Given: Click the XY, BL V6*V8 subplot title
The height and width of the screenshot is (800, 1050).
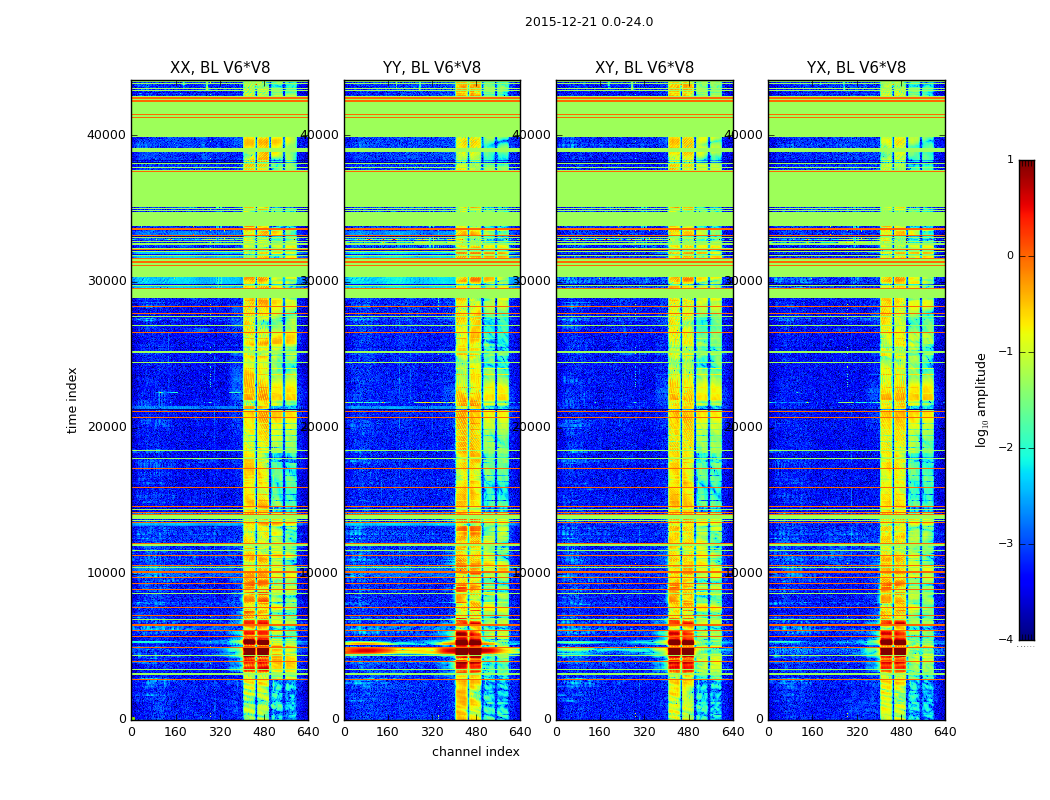Looking at the screenshot, I should click(644, 68).
